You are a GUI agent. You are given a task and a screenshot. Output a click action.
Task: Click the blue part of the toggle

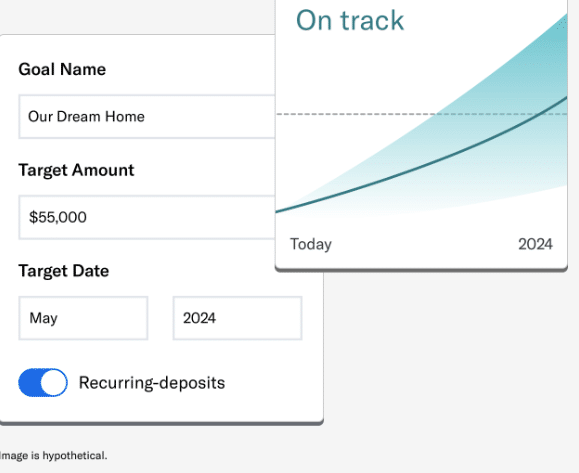[x=29, y=383]
